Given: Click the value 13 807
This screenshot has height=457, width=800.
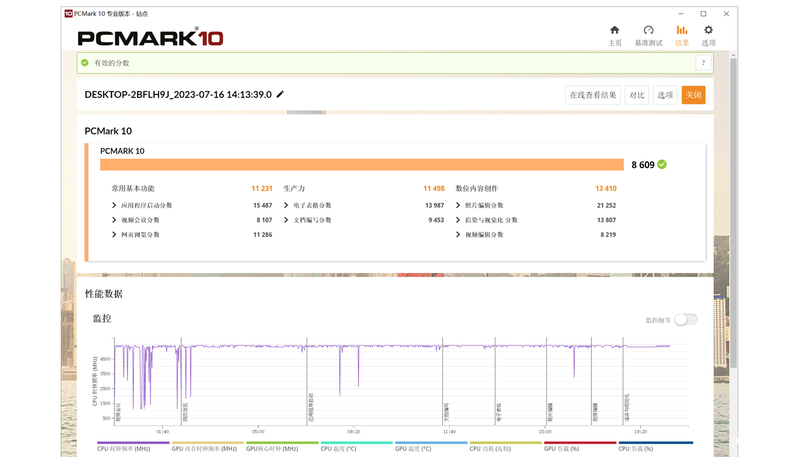Looking at the screenshot, I should coord(607,220).
